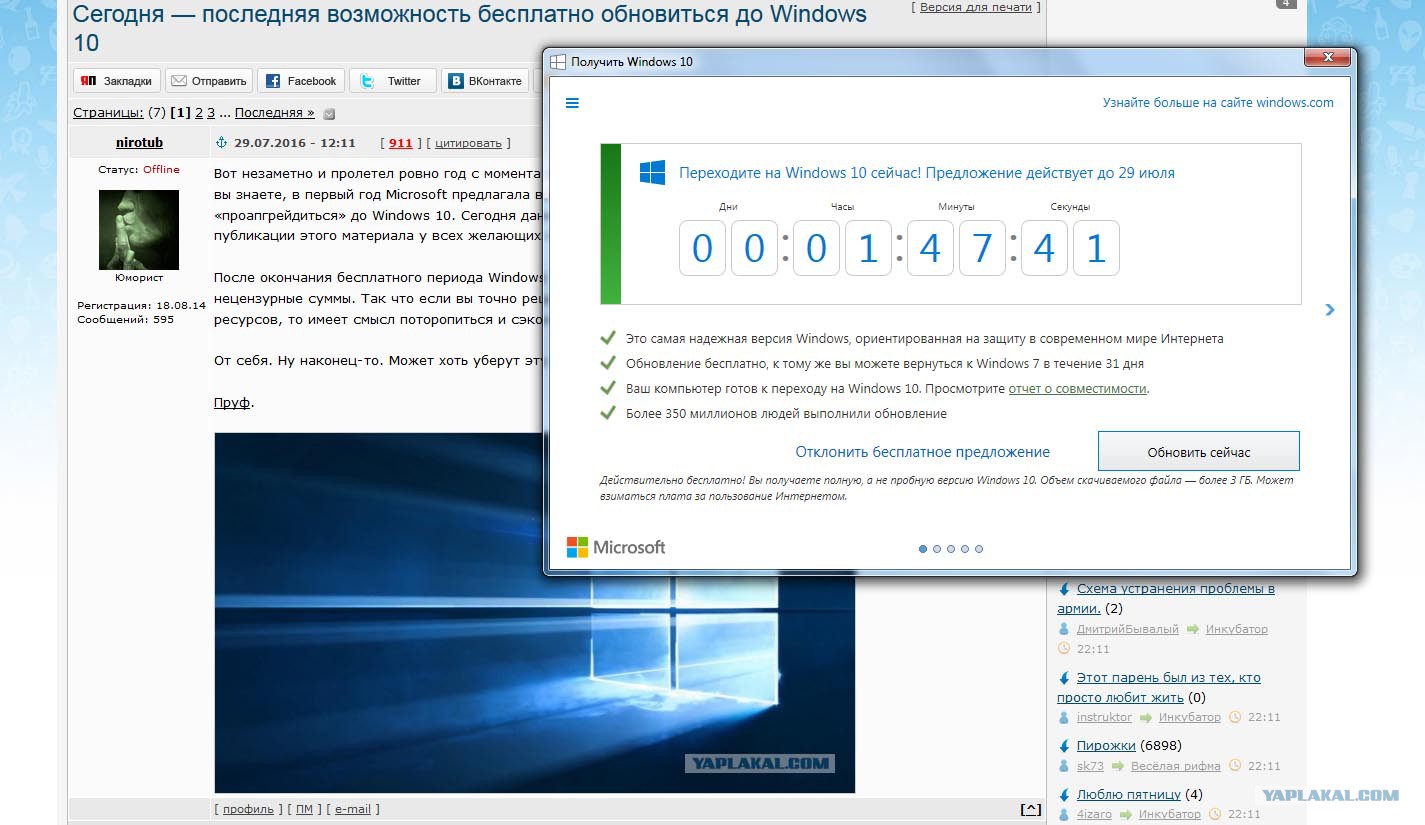Open the hamburger menu in Get Windows 10 dialog
The image size is (1425, 825).
click(x=572, y=103)
